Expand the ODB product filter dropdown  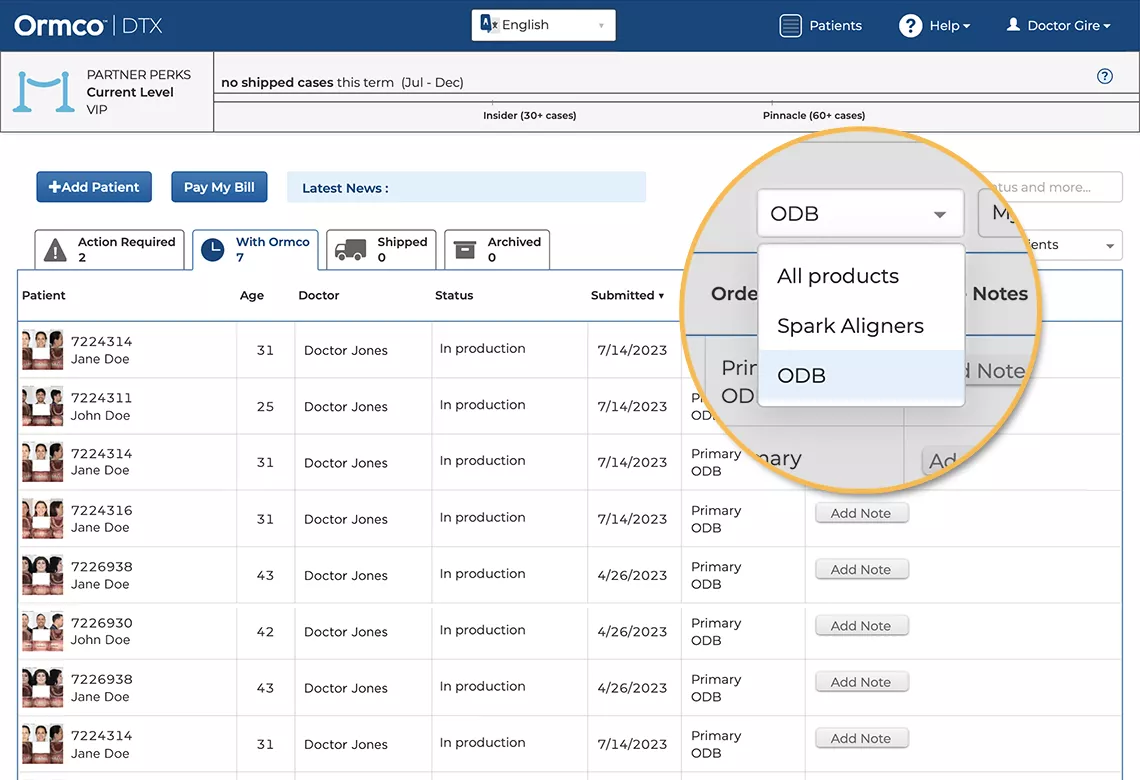tap(859, 214)
